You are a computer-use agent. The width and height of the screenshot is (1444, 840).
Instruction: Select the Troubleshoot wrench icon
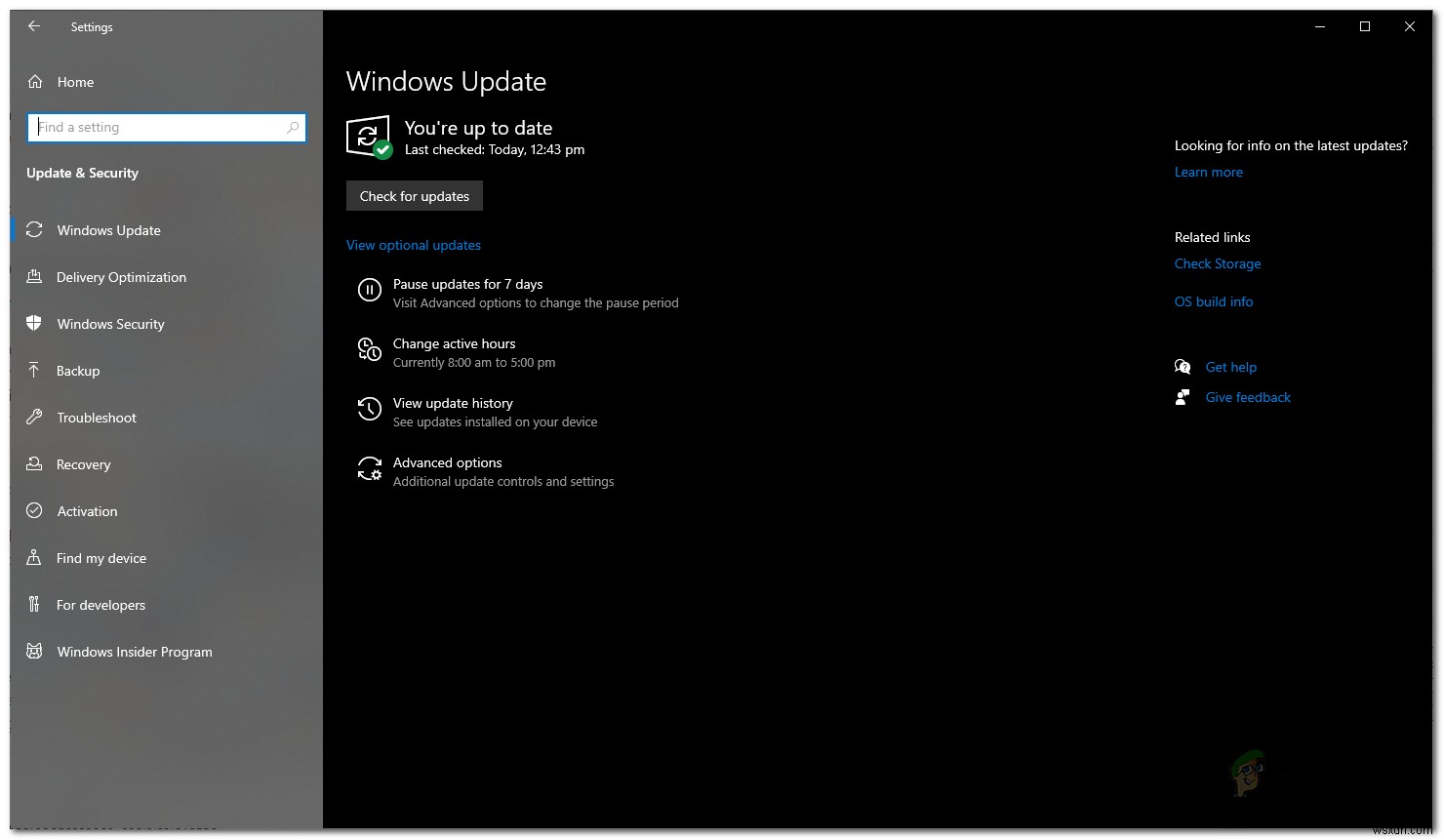click(35, 417)
